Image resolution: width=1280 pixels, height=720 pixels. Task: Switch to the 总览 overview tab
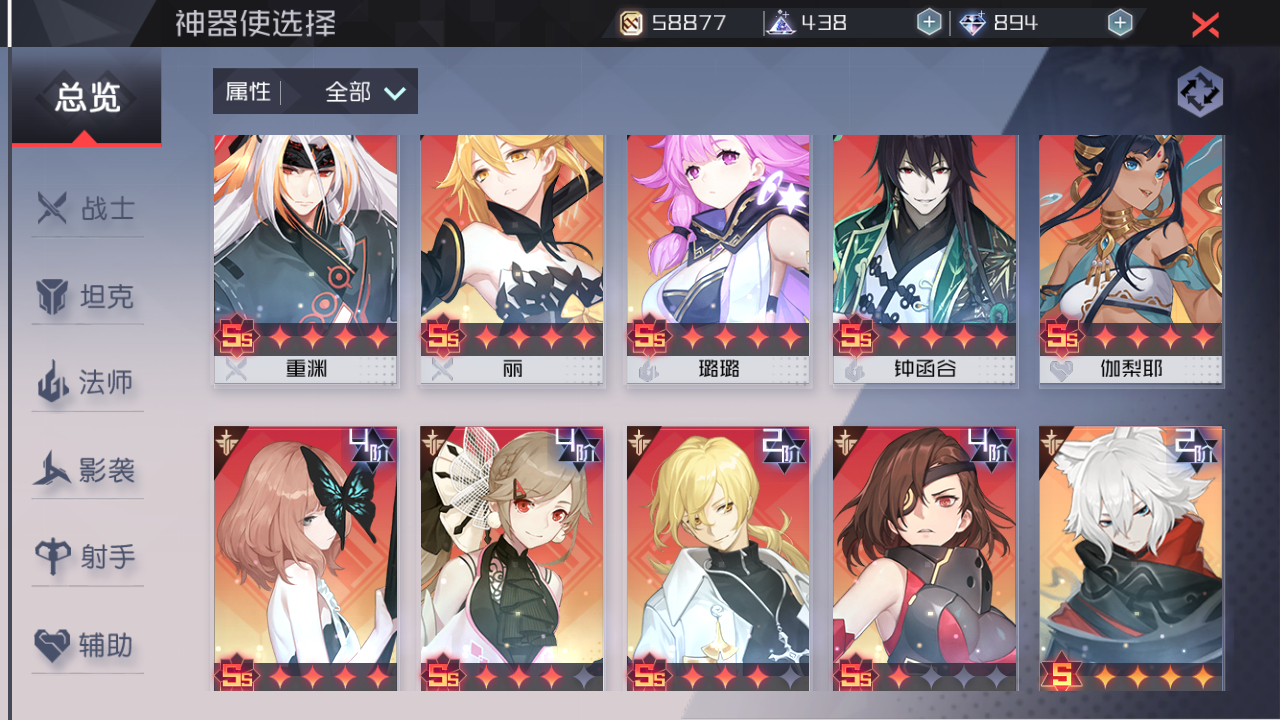click(86, 97)
